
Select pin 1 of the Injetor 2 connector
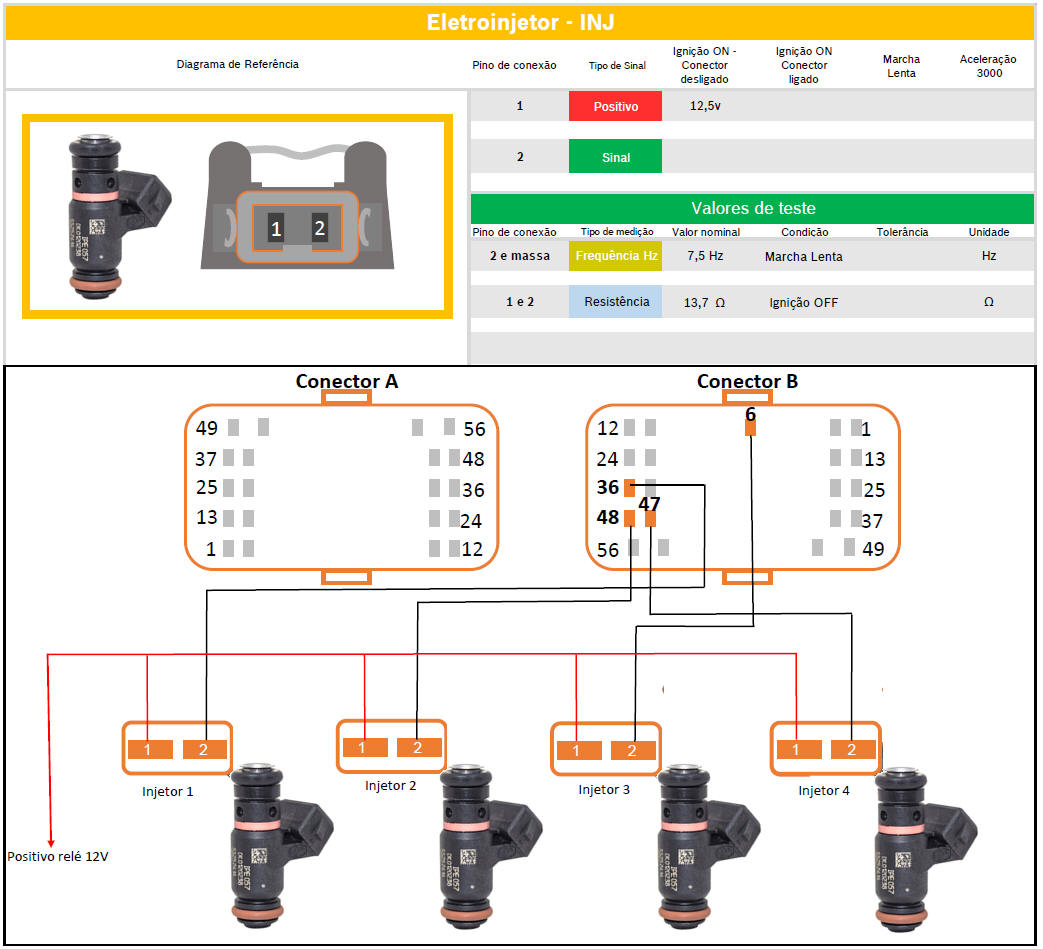pos(363,747)
